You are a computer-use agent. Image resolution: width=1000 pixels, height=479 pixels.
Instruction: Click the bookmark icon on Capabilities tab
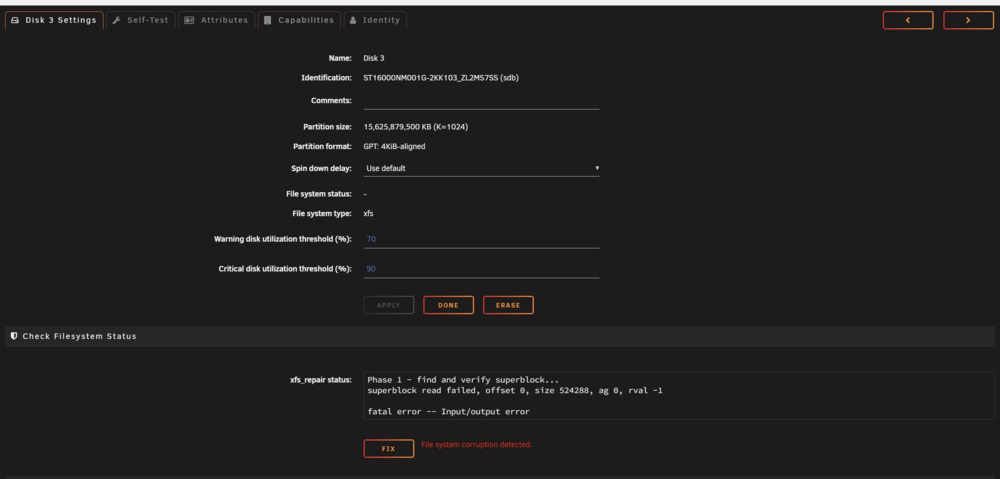pos(268,20)
